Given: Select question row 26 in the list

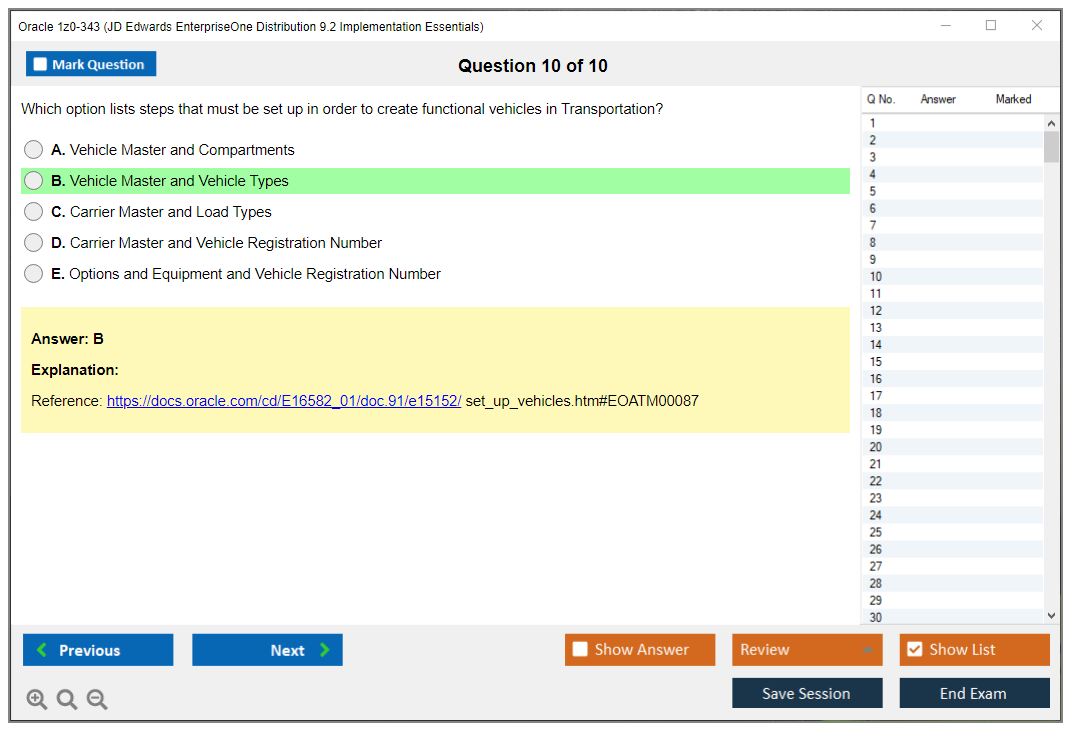Looking at the screenshot, I should click(952, 550).
